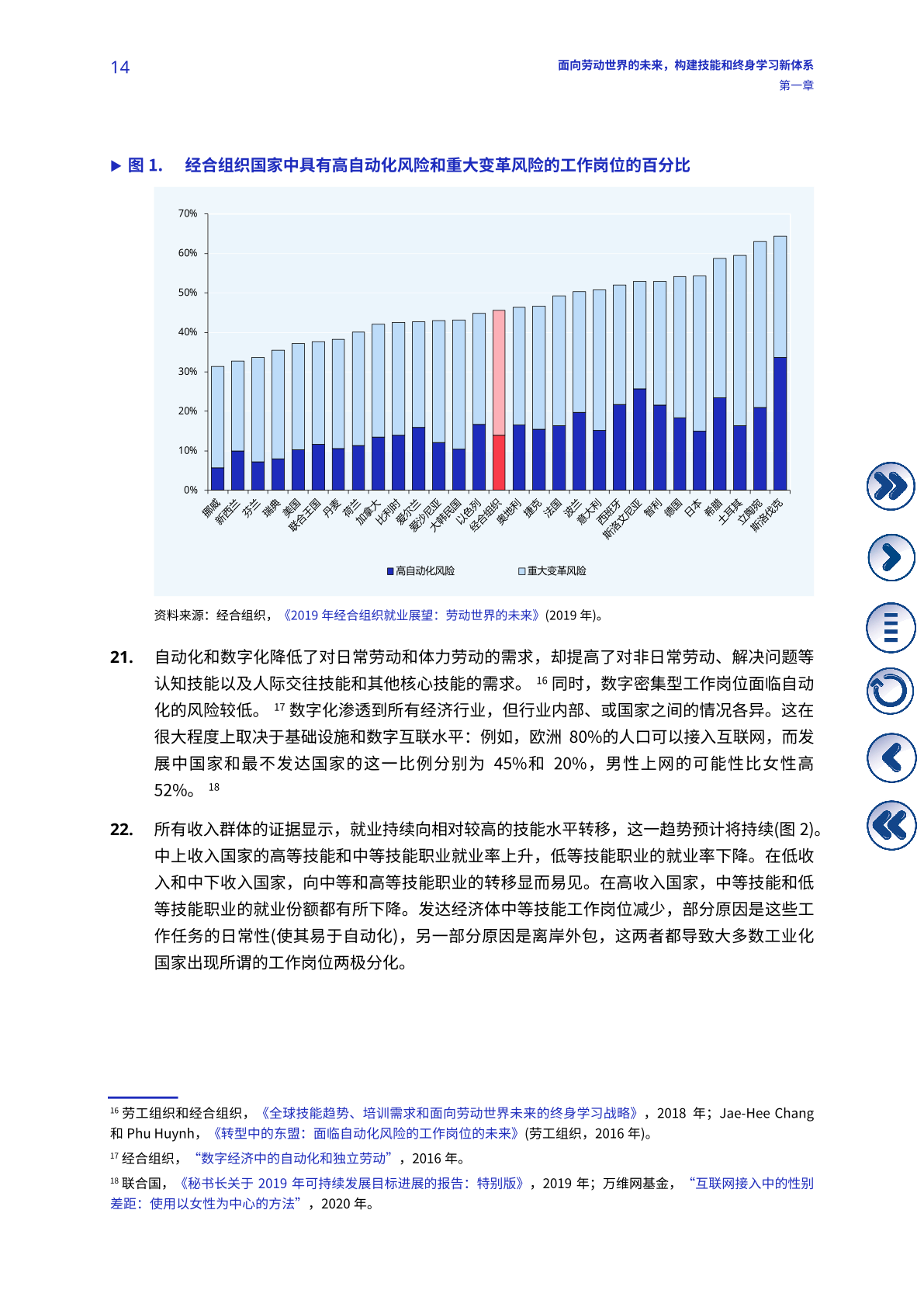924x1307 pixels.
Task: Open the table of contents list icon
Action: (x=890, y=627)
